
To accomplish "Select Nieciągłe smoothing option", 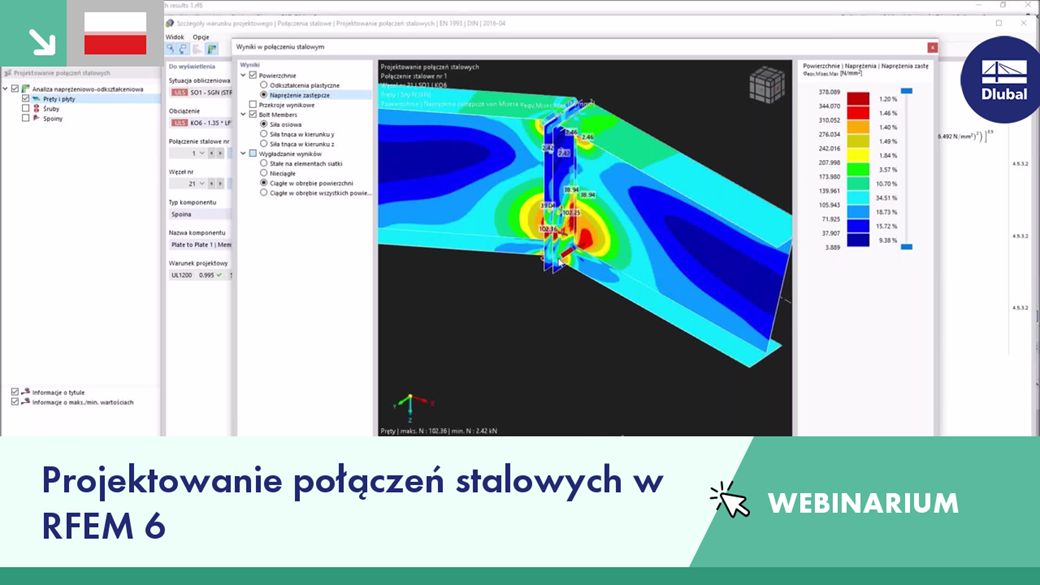I will (x=263, y=173).
